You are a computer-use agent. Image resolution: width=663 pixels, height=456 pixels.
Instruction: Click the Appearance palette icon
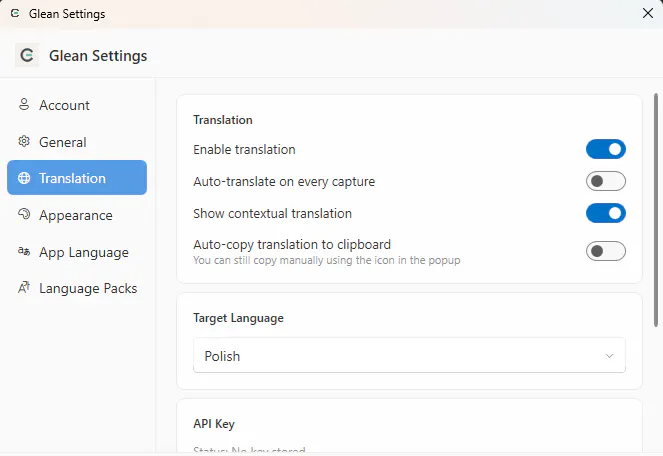24,214
